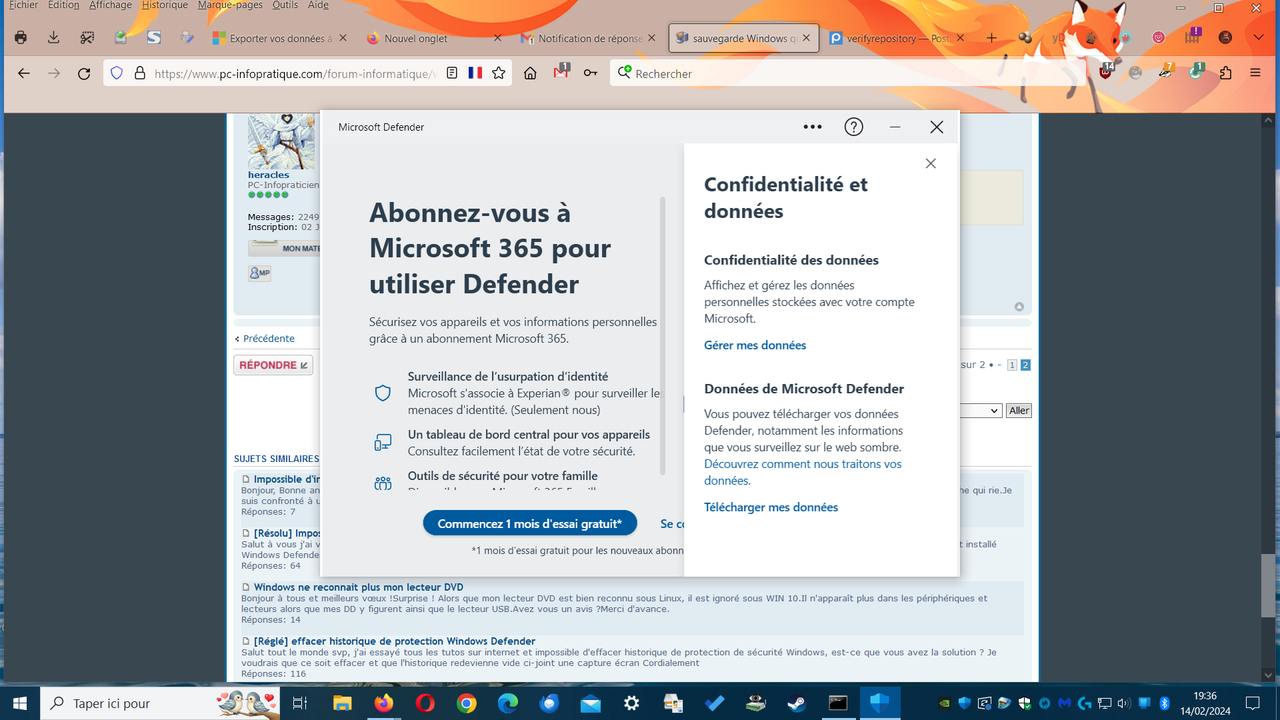
Task: Toggle reader view icon in address bar
Action: (x=452, y=73)
